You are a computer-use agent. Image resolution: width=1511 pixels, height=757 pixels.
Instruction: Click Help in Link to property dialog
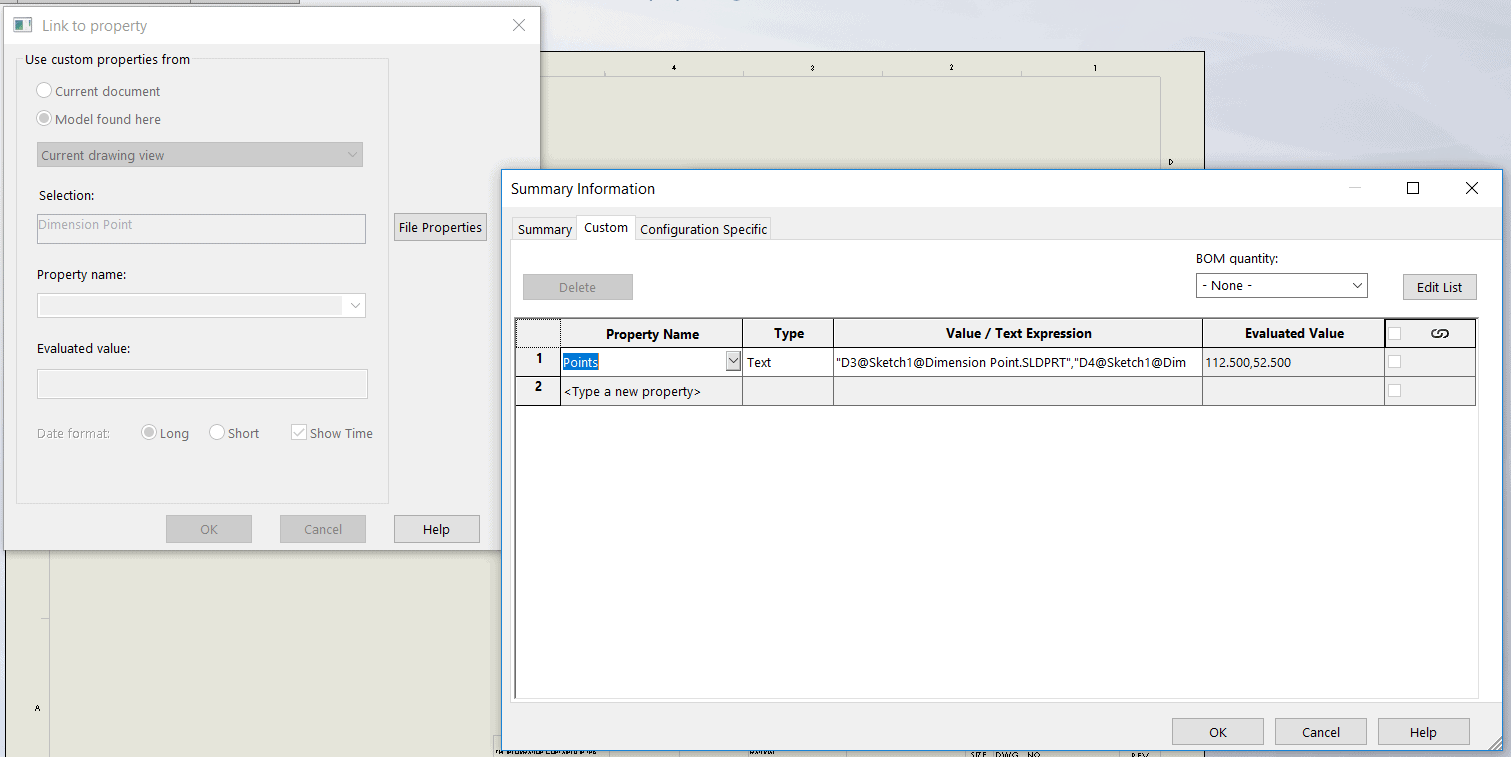coord(437,529)
